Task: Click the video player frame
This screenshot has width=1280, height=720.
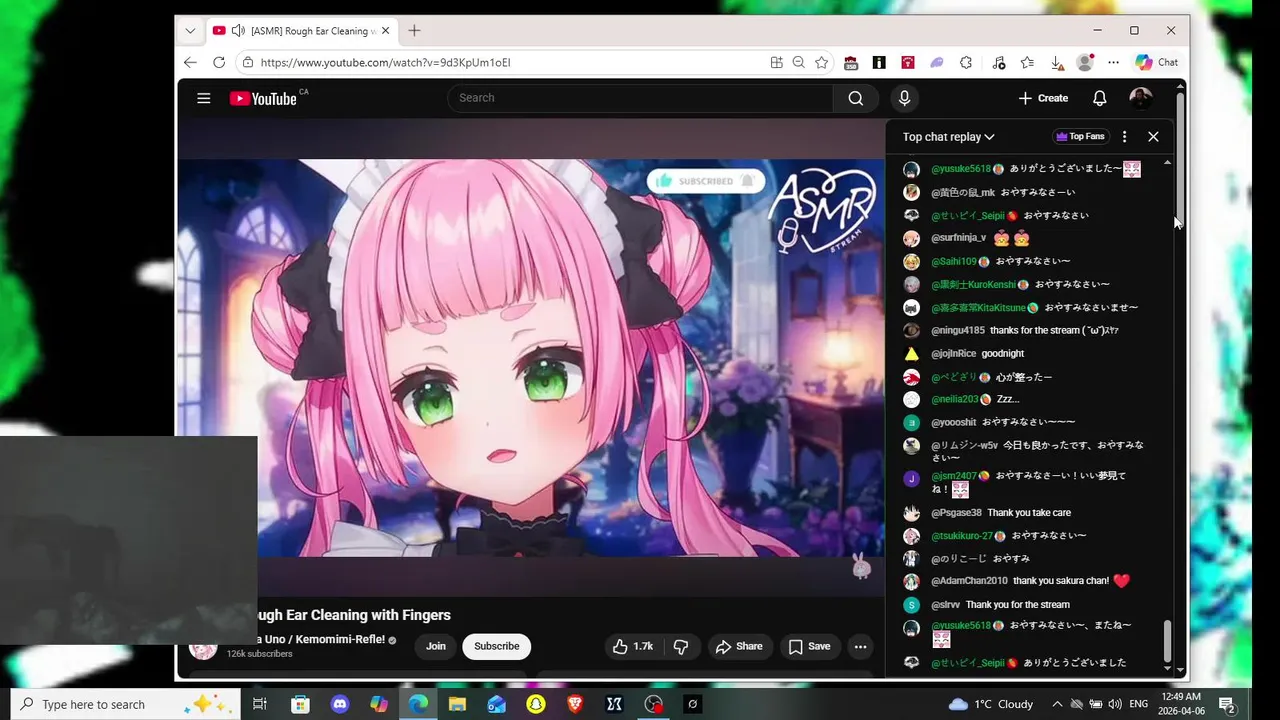Action: coord(531,358)
